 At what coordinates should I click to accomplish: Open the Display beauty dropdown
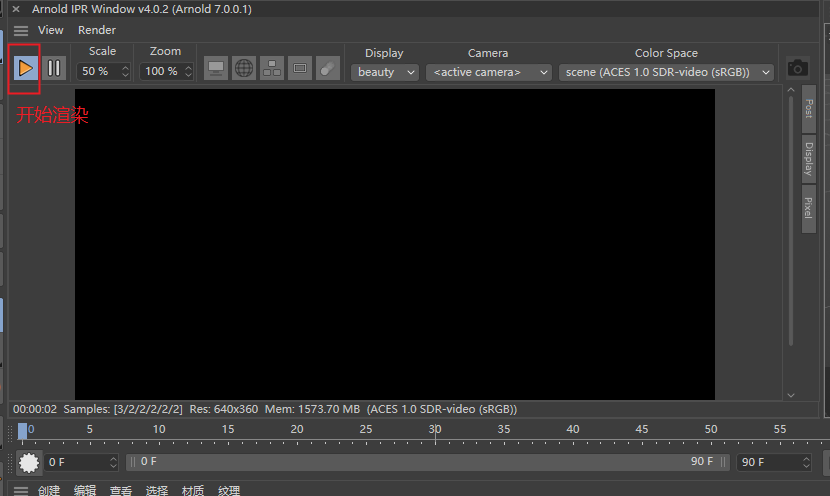pos(385,72)
